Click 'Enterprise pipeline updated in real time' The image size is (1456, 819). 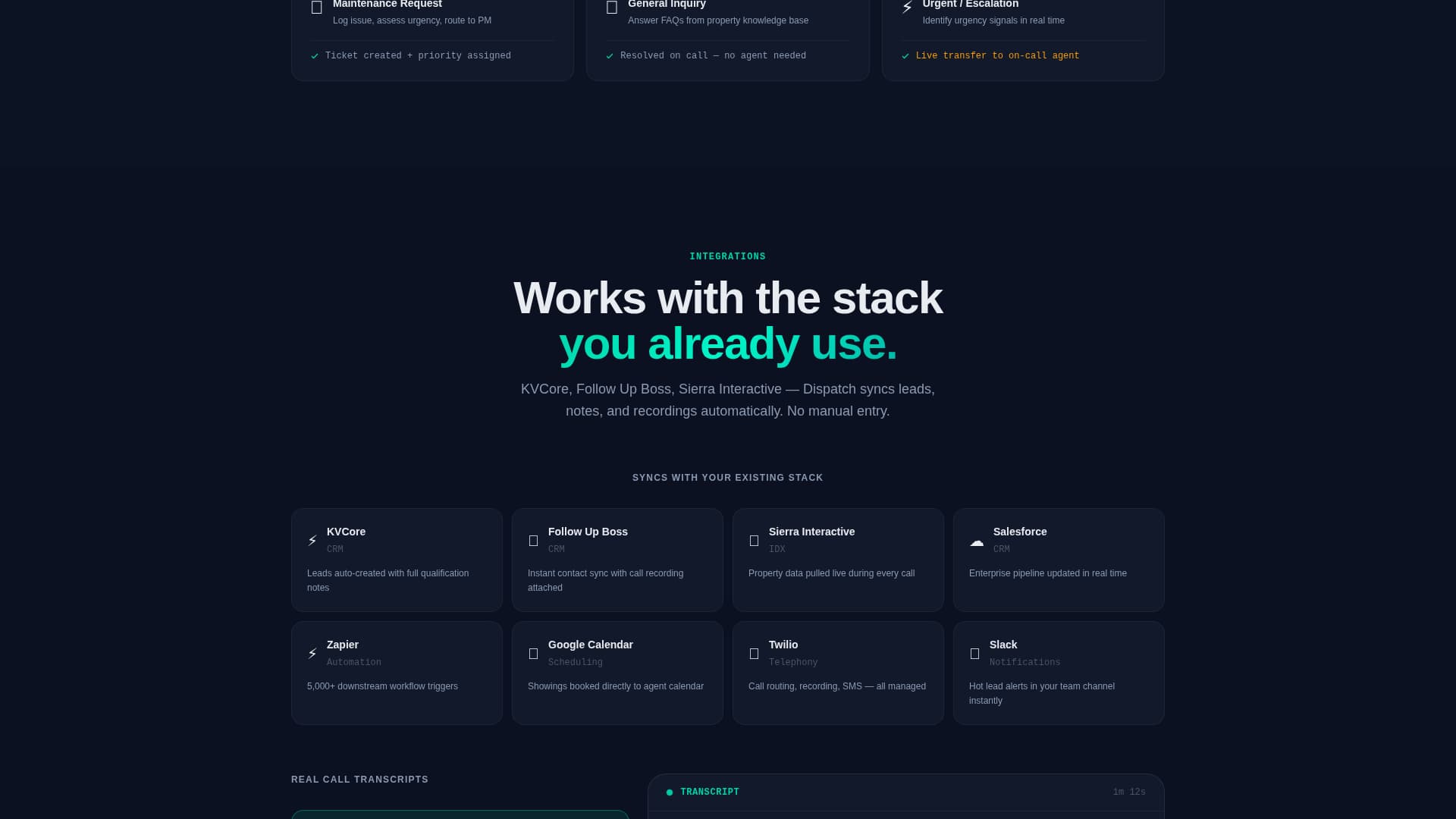(x=1048, y=573)
